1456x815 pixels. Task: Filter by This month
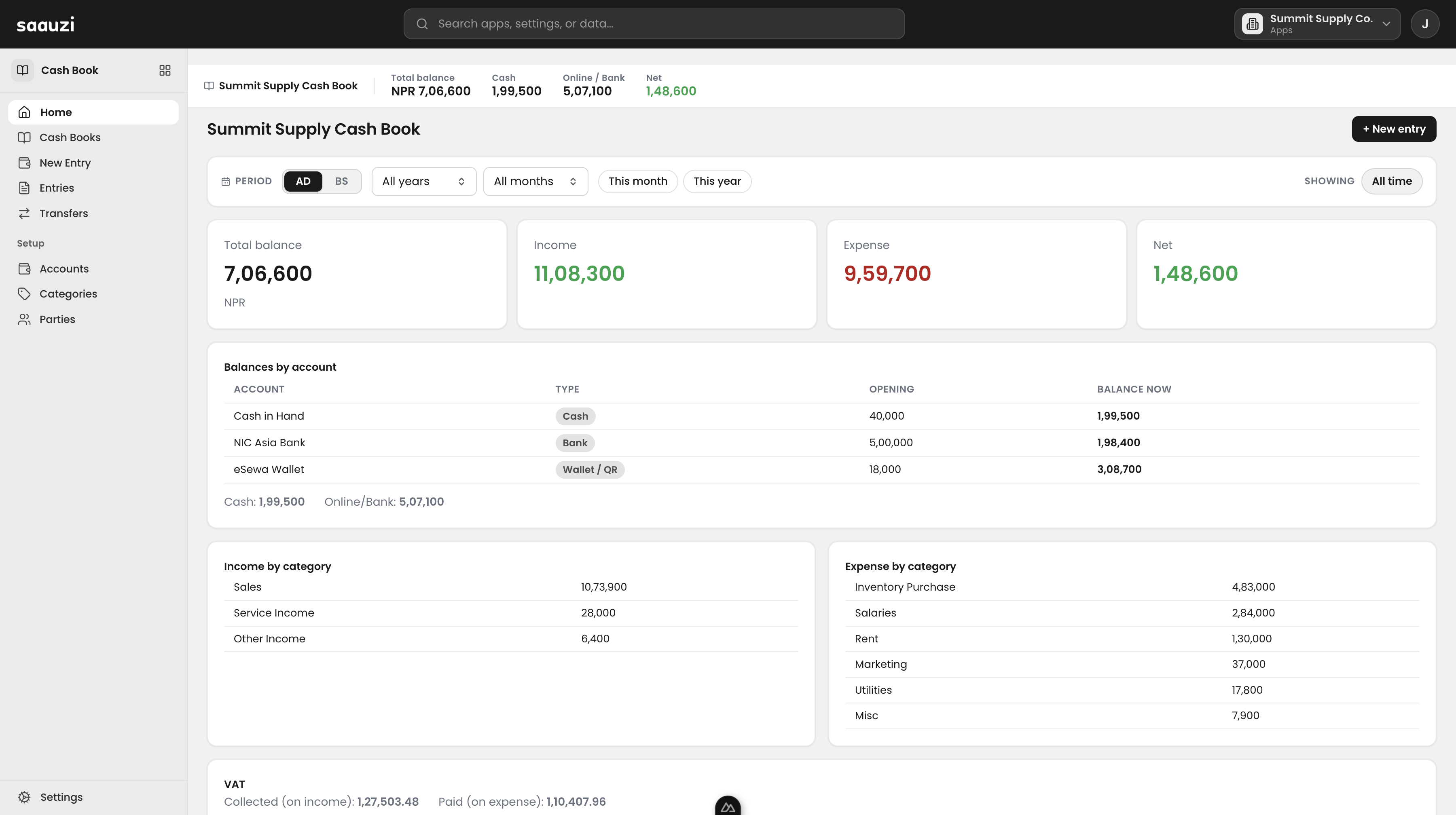(x=637, y=181)
